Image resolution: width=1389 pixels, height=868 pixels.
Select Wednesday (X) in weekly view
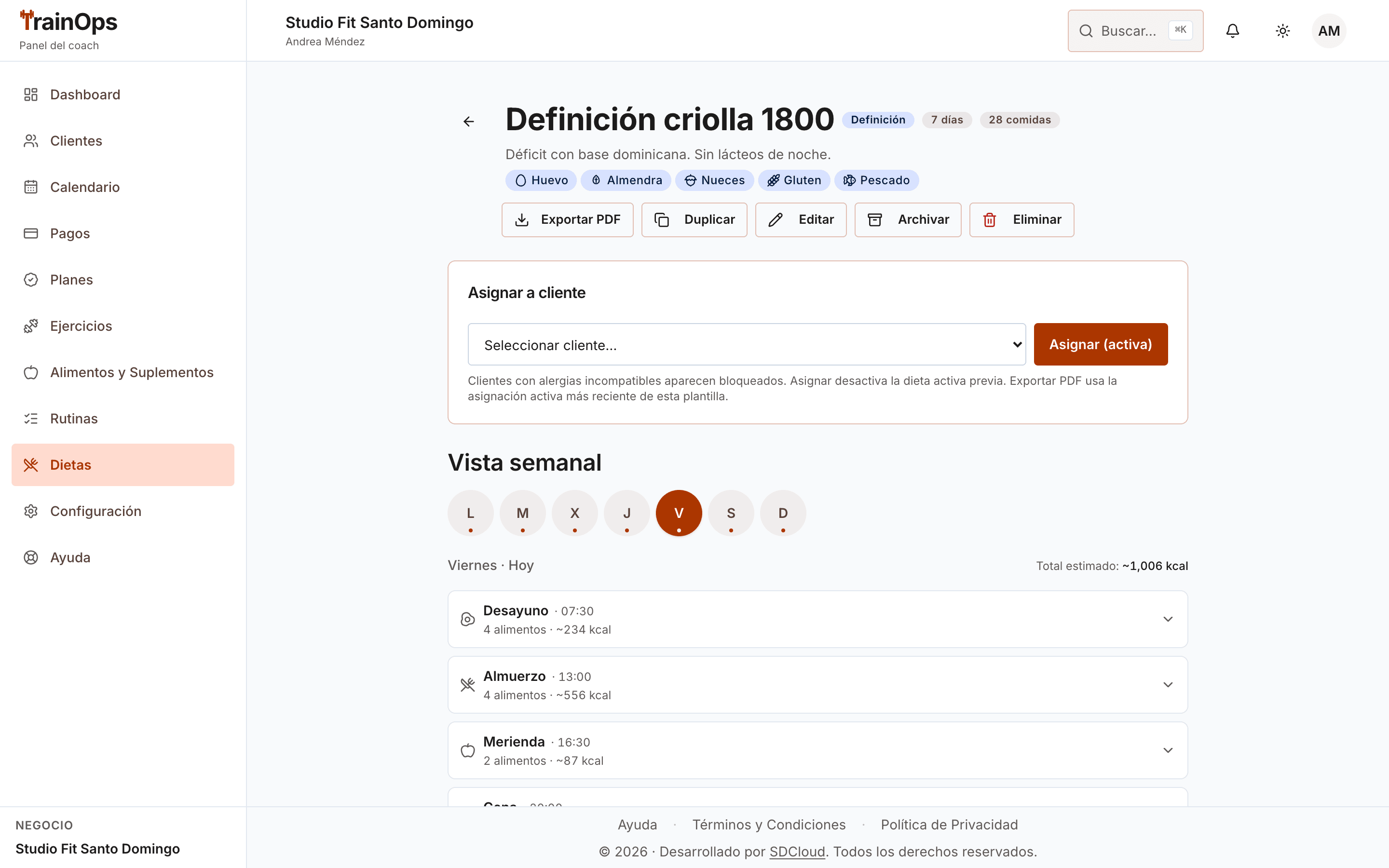[574, 513]
